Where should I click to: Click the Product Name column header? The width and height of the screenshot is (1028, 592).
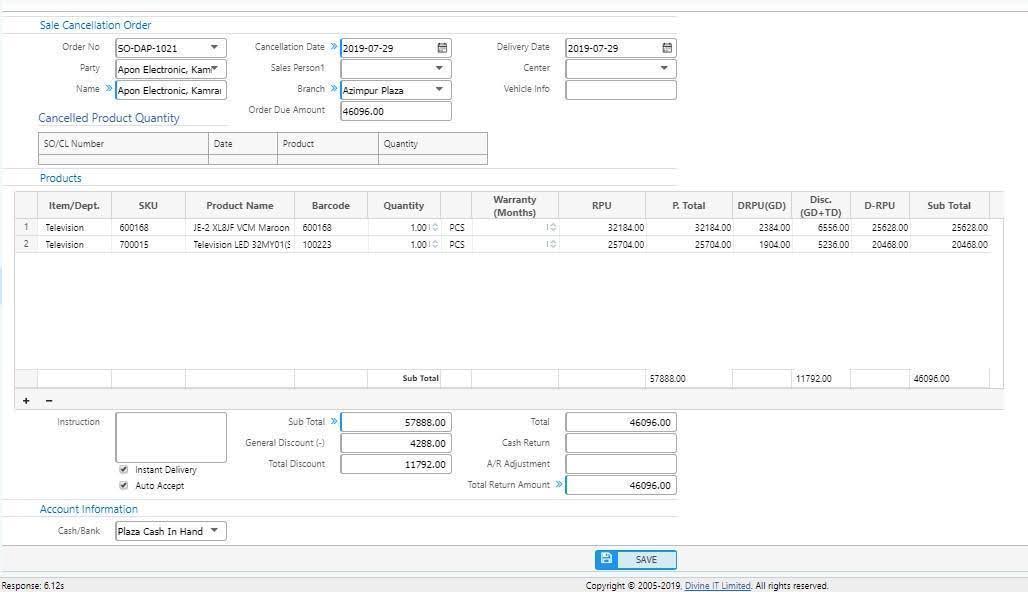(x=239, y=206)
